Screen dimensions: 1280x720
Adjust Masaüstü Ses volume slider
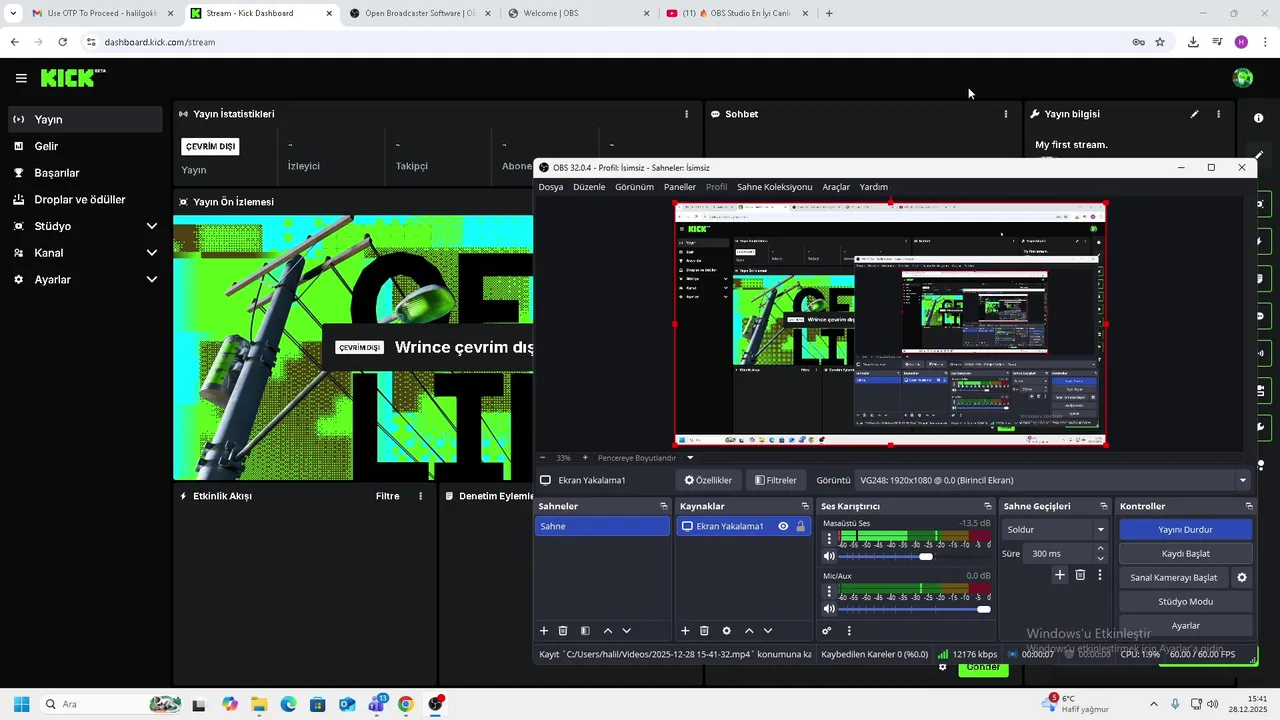pyautogui.click(x=915, y=556)
